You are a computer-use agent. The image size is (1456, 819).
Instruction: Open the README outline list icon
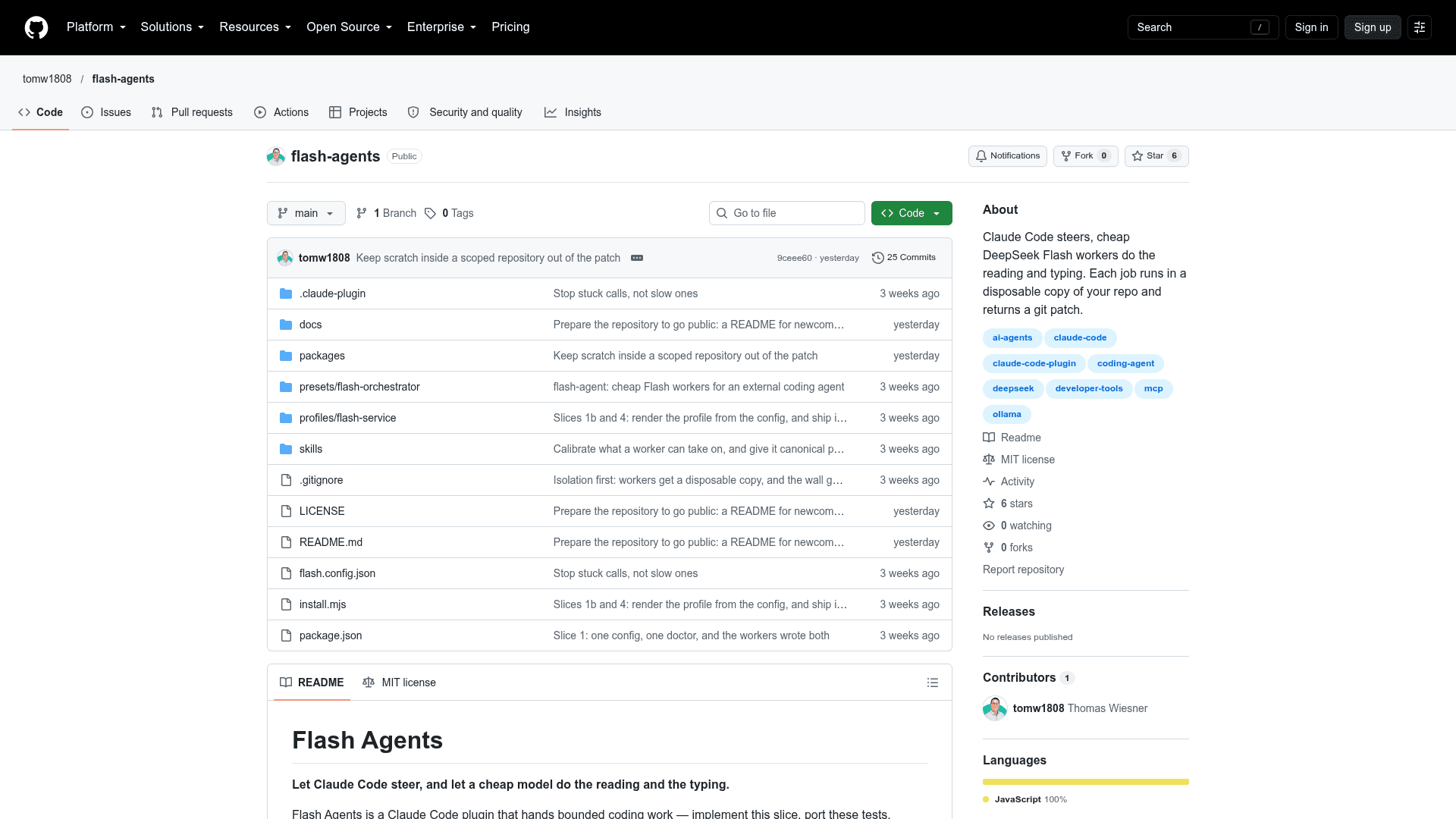[x=933, y=682]
